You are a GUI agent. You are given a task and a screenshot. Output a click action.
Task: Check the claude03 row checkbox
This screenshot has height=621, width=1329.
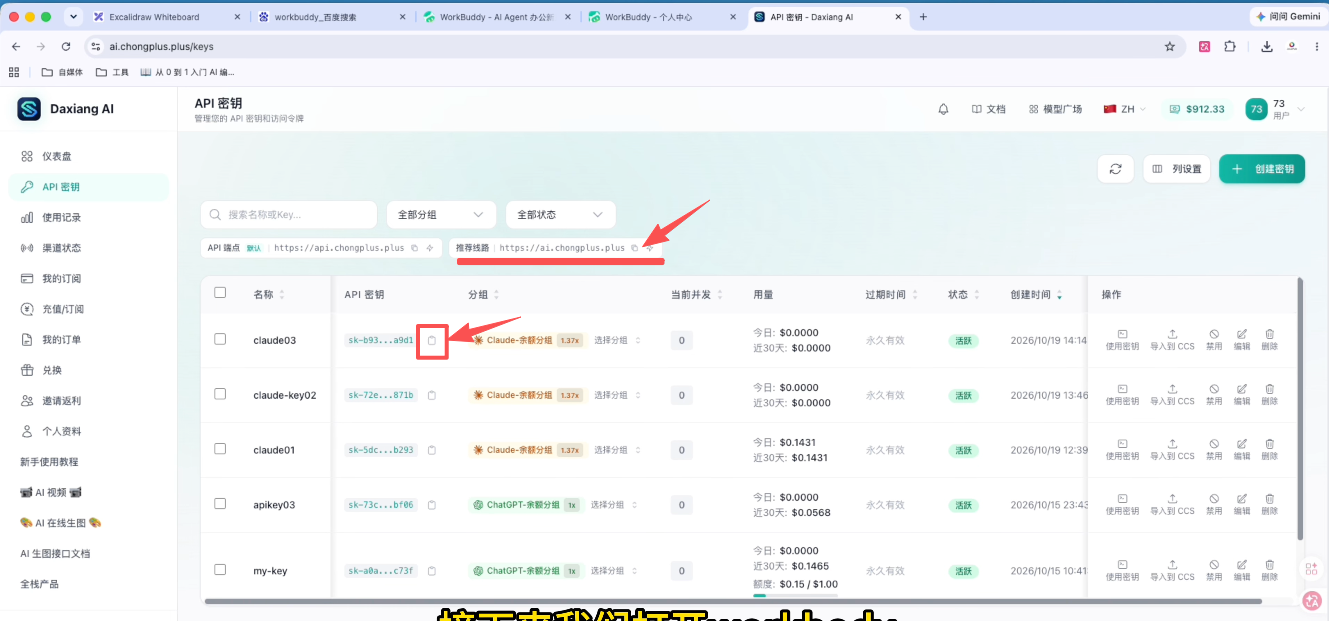[220, 339]
